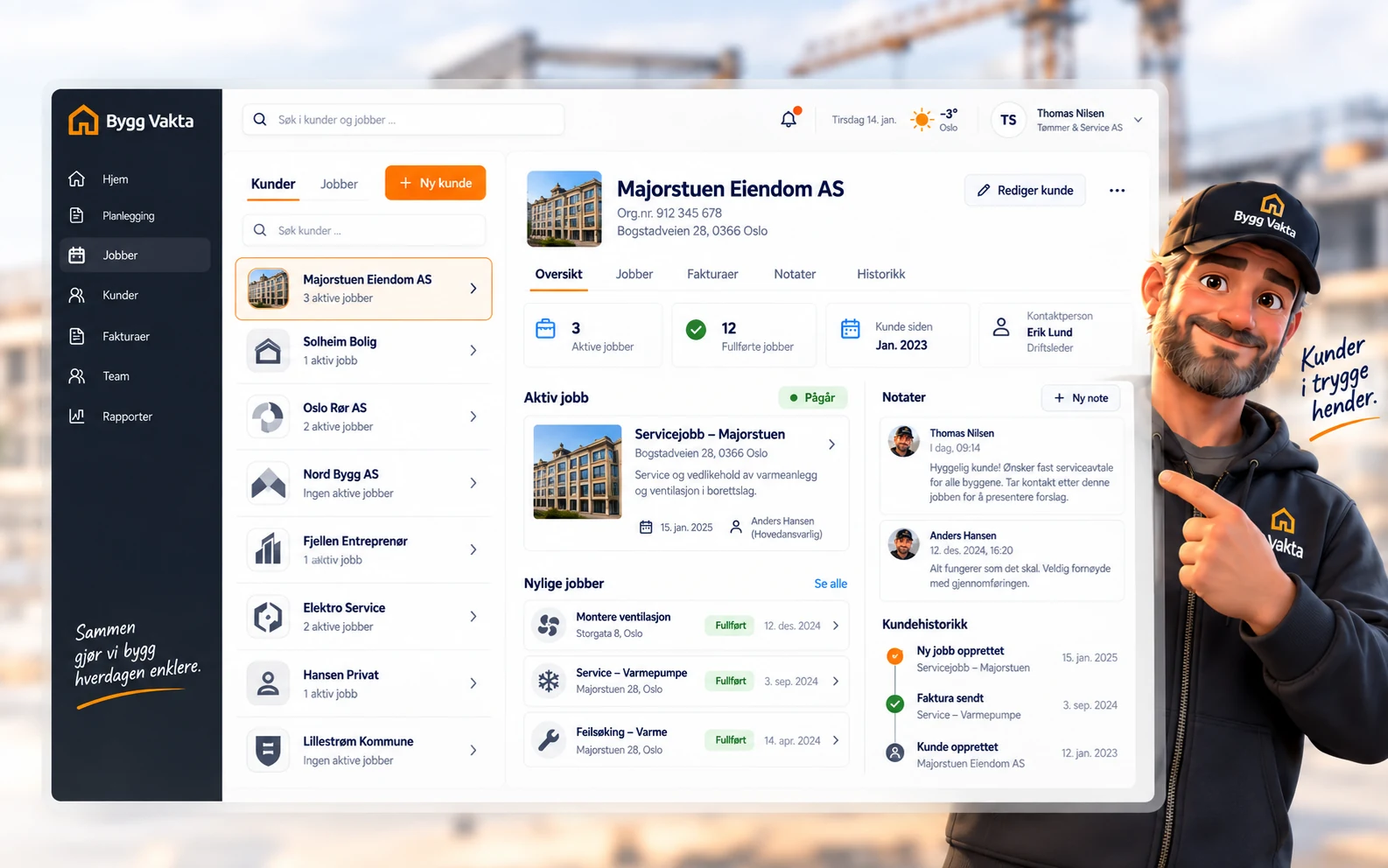Image resolution: width=1388 pixels, height=868 pixels.
Task: Click the three-dot more options icon
Action: [x=1117, y=191]
